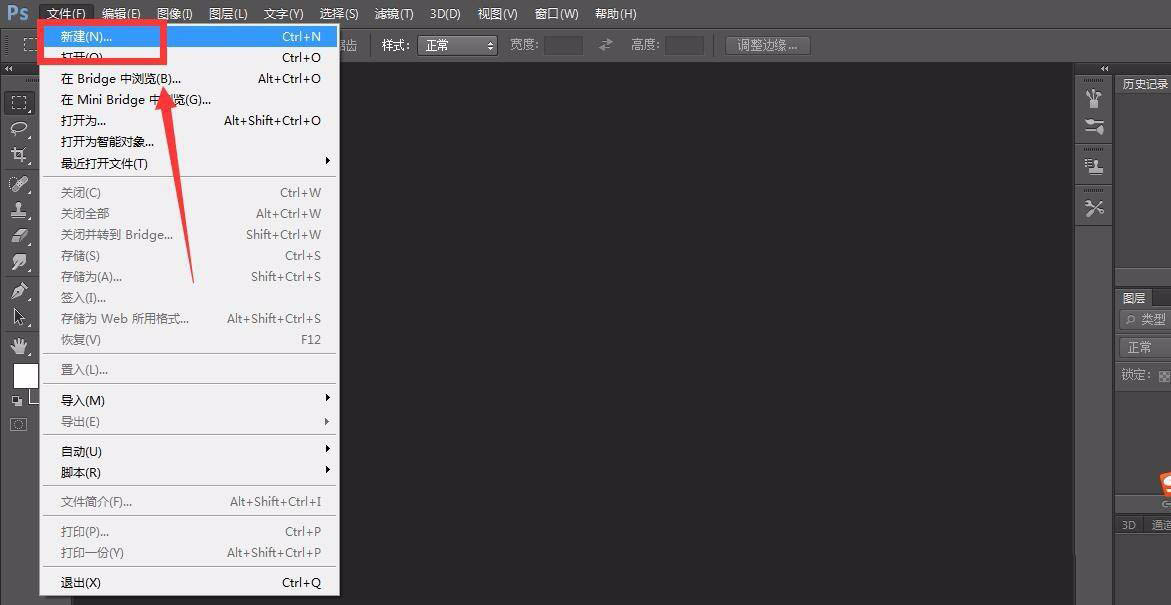The width and height of the screenshot is (1171, 605).
Task: Select the Lasso tool
Action: point(19,128)
